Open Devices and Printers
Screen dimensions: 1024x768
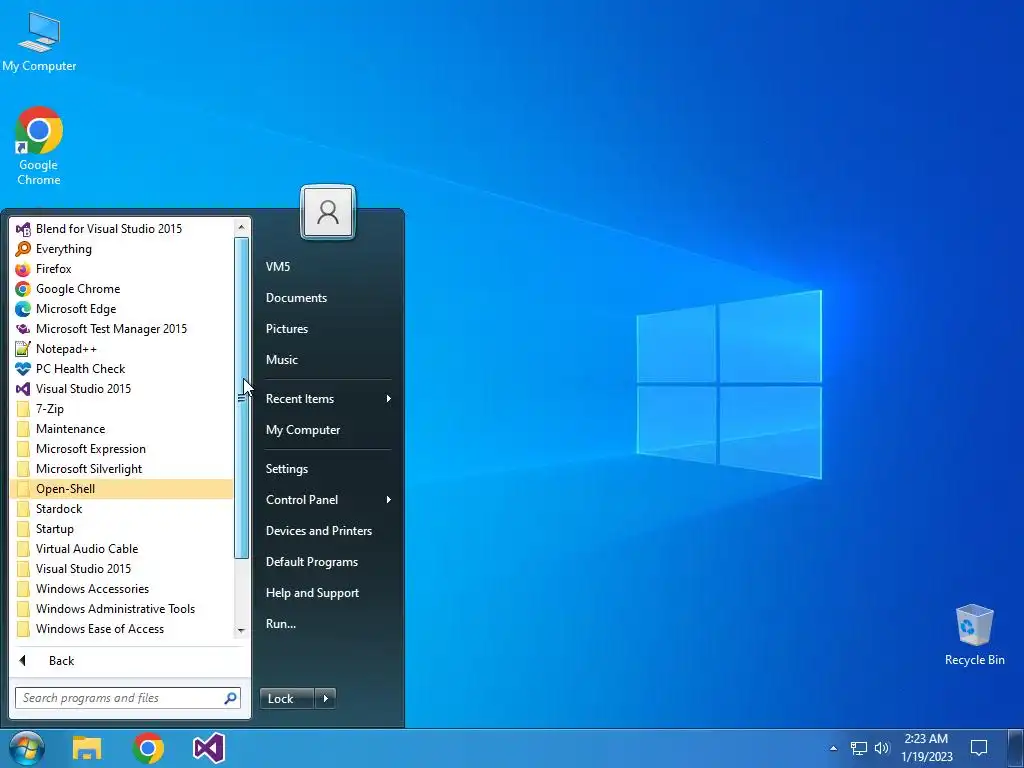(x=328, y=531)
